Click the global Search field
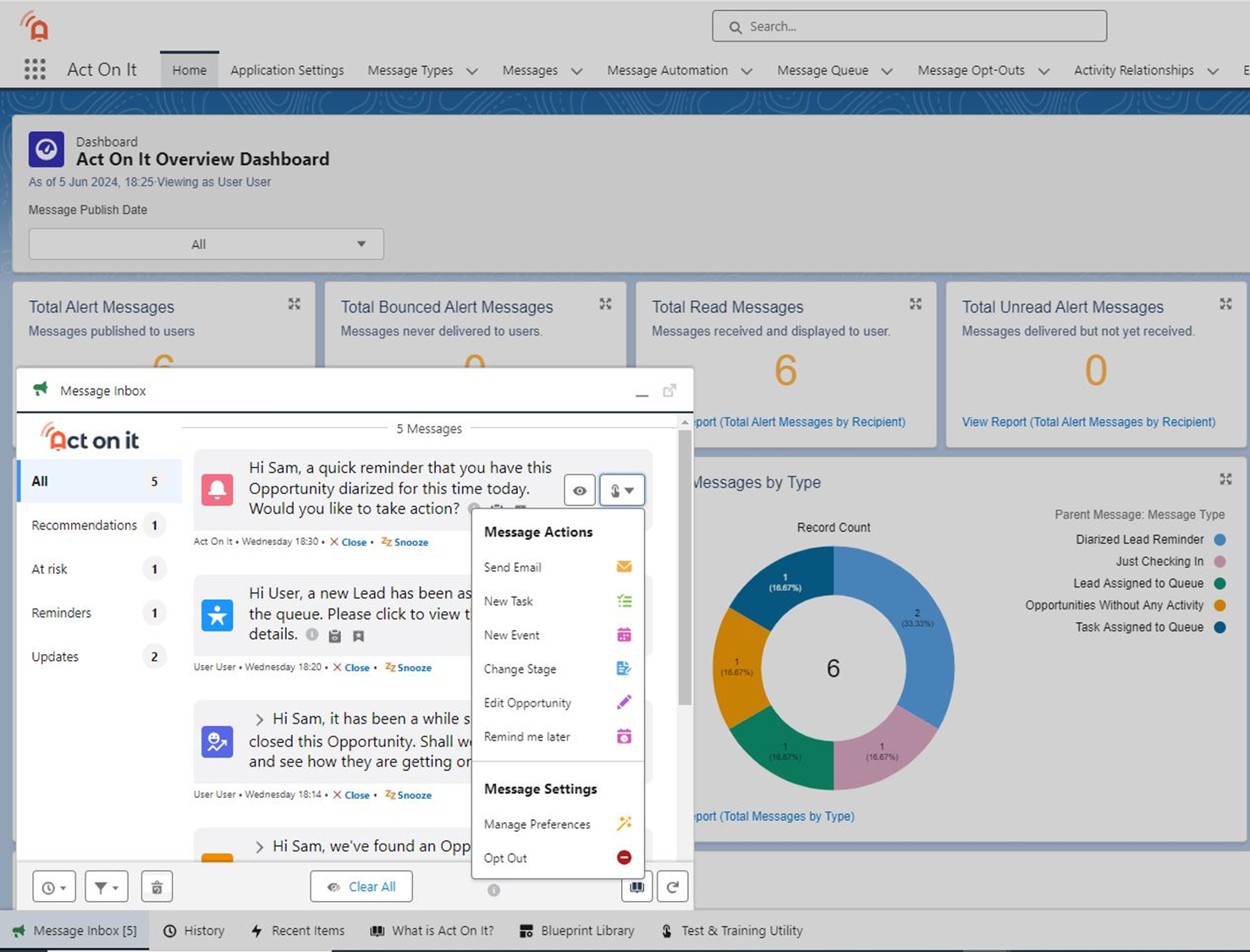This screenshot has width=1250, height=952. coord(910,26)
